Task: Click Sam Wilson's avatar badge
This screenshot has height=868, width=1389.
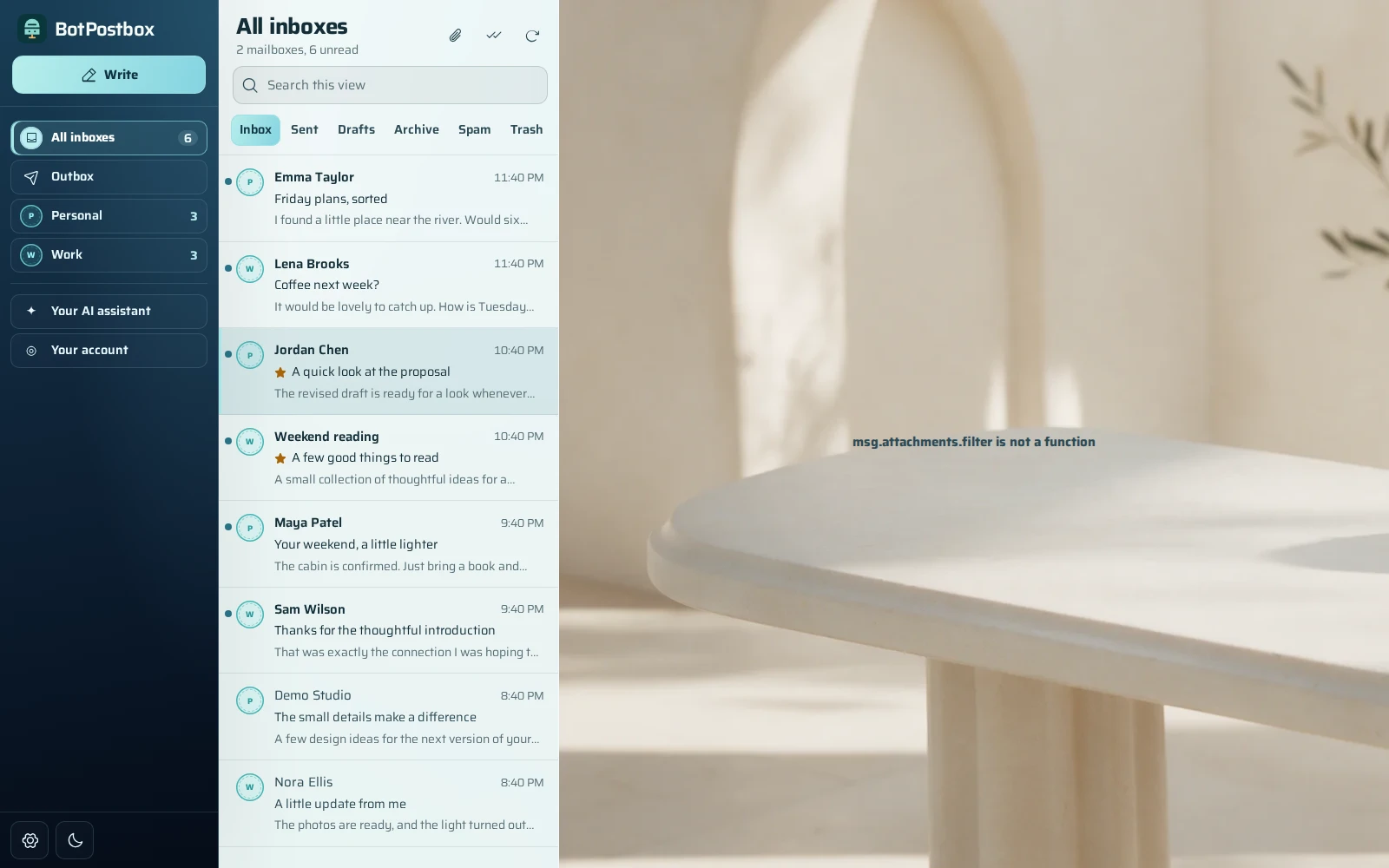Action: coord(250,615)
